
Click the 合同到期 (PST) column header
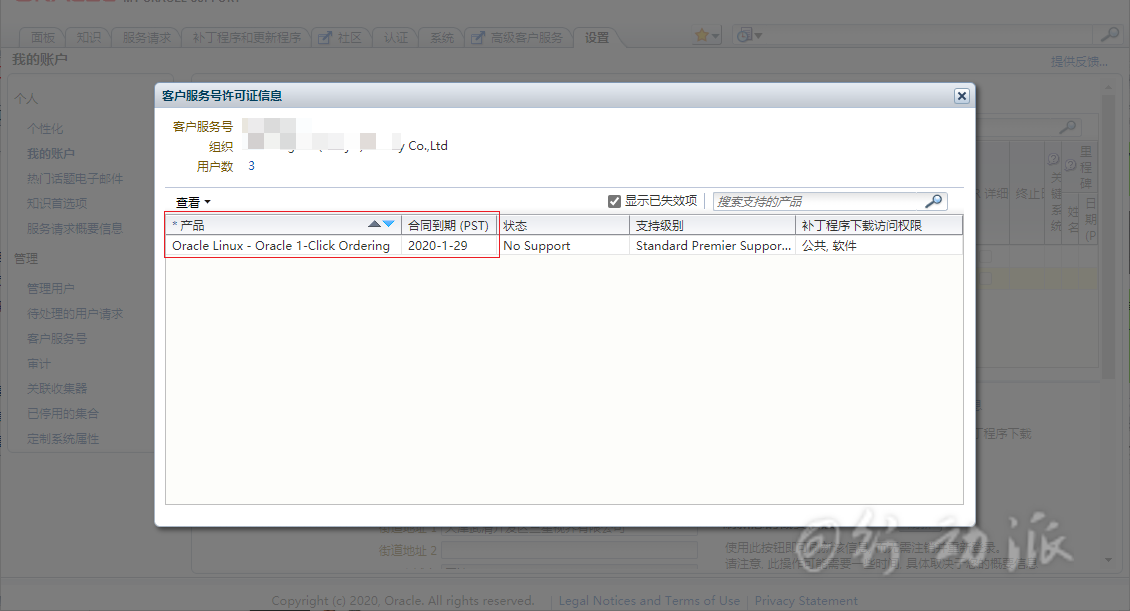(448, 226)
